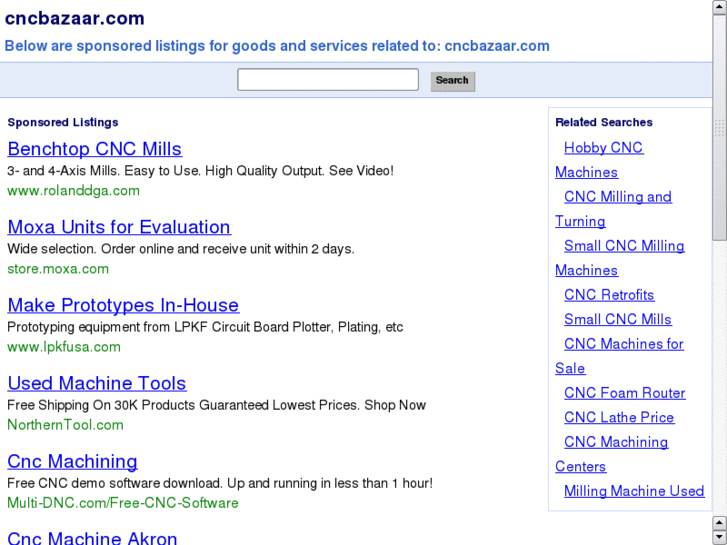The height and width of the screenshot is (545, 727).
Task: Visit www.lpkfusa.com green URL
Action: click(64, 346)
